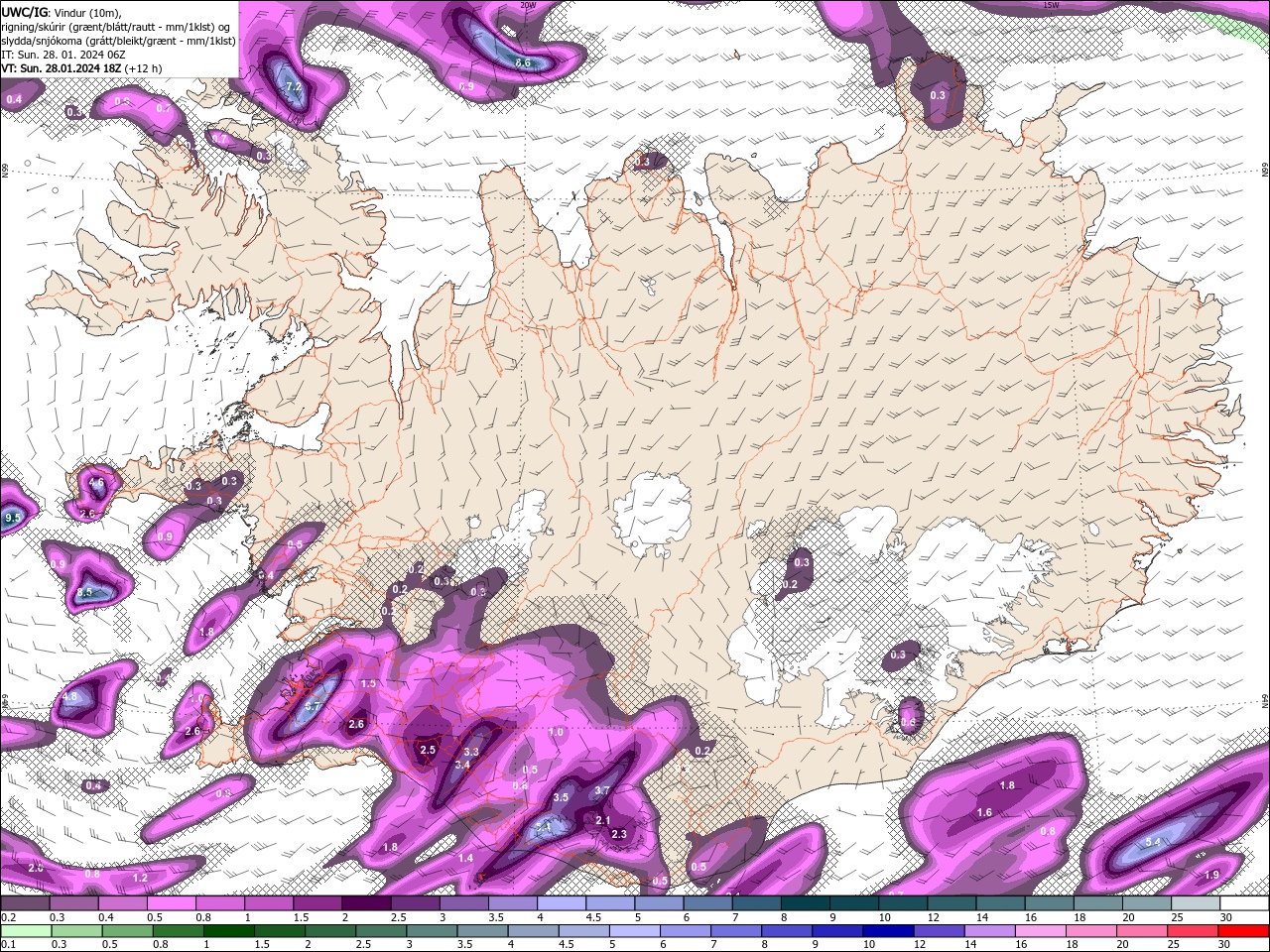Viewport: 1270px width, 952px height.
Task: Click the 'VT: Sun. 28.01.2024 18Z (+12 h)' line
Action: point(81,67)
